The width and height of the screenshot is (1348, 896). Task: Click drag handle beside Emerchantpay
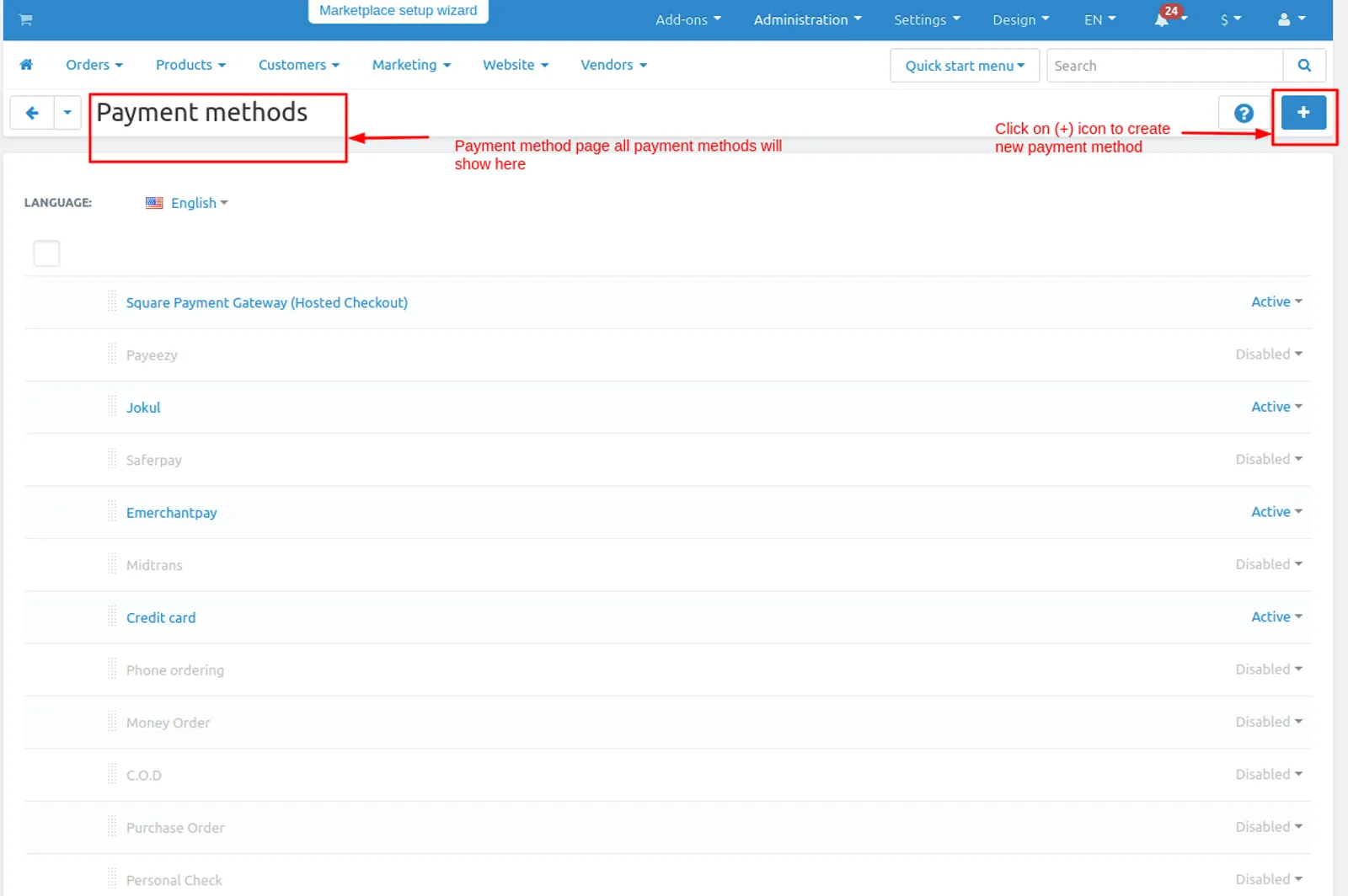pyautogui.click(x=112, y=512)
